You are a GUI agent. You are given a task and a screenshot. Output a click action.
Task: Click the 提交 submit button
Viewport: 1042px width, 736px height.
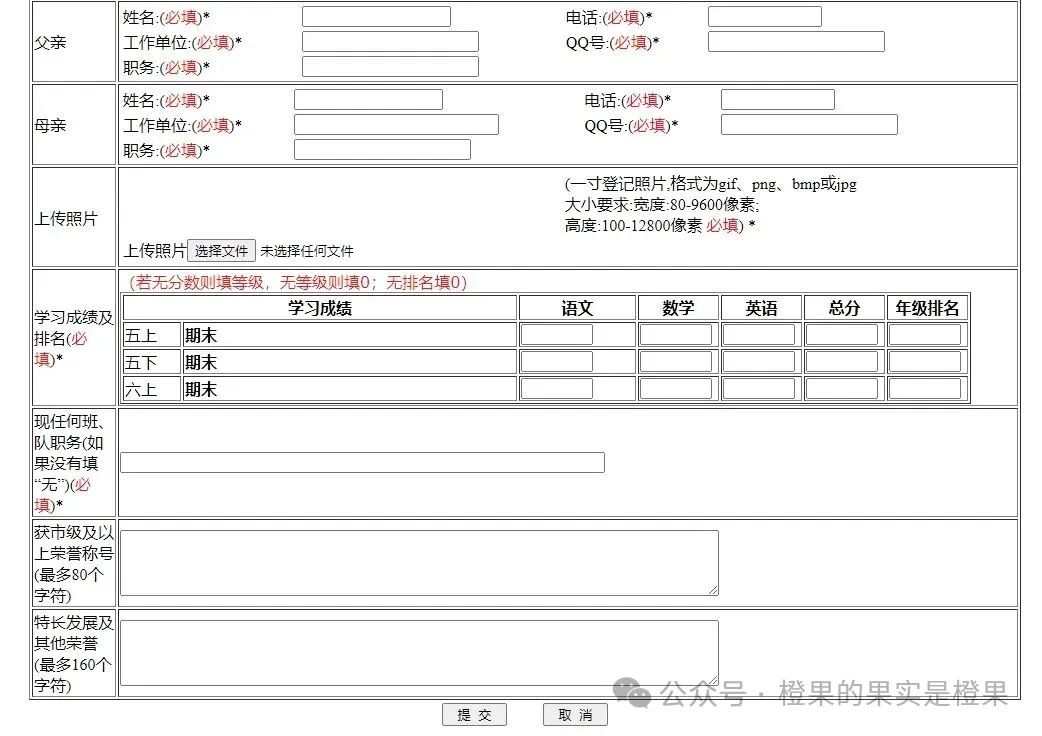pyautogui.click(x=474, y=715)
